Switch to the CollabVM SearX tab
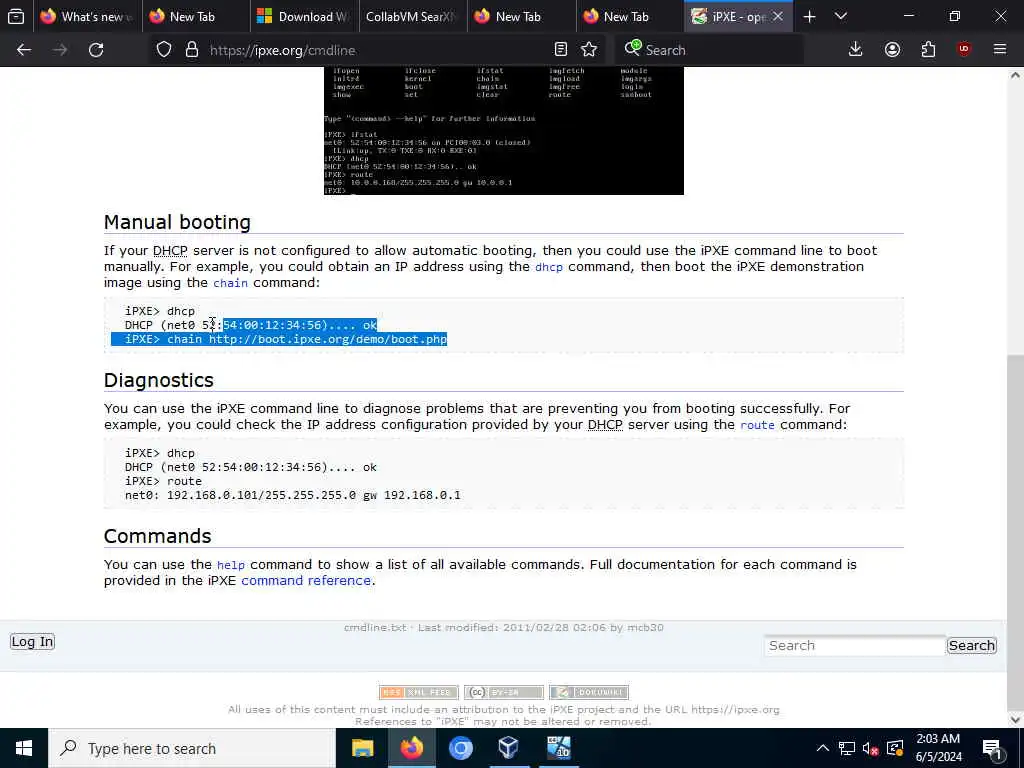This screenshot has width=1024, height=768. click(413, 16)
